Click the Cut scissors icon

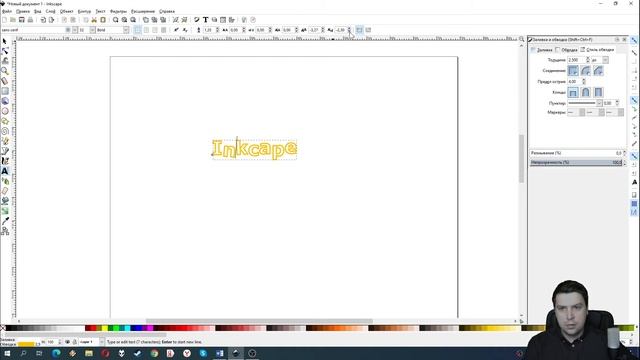(94, 20)
